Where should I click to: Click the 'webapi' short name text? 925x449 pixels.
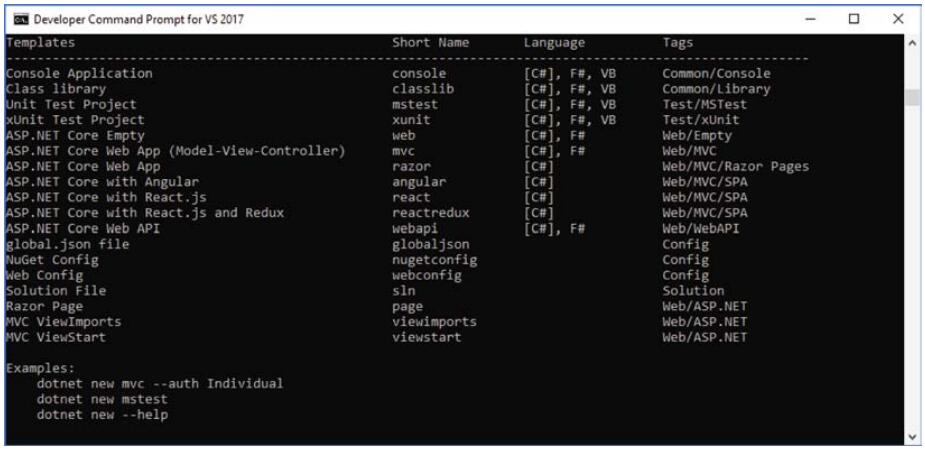[414, 228]
